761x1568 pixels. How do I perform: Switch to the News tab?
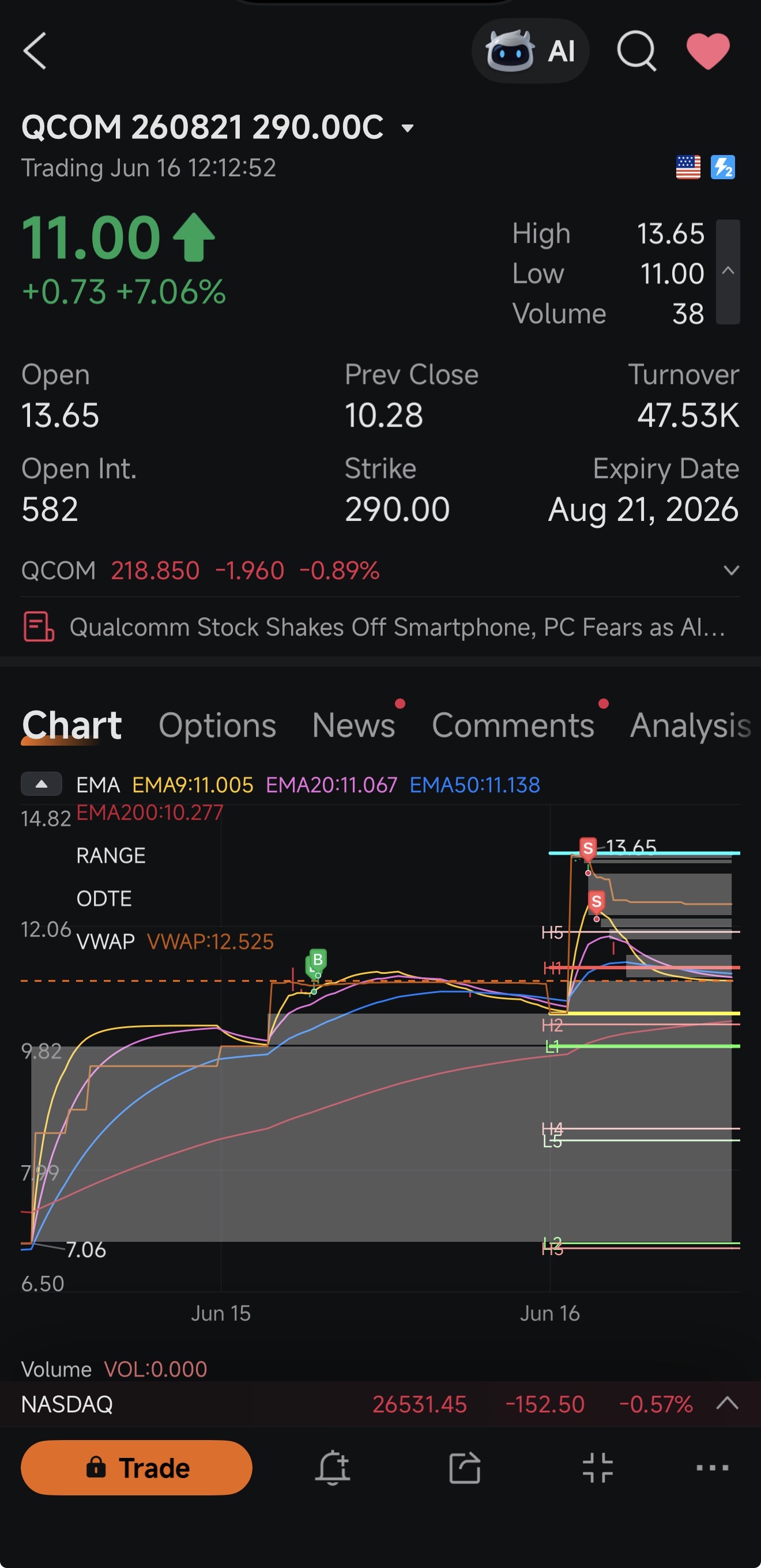[354, 725]
